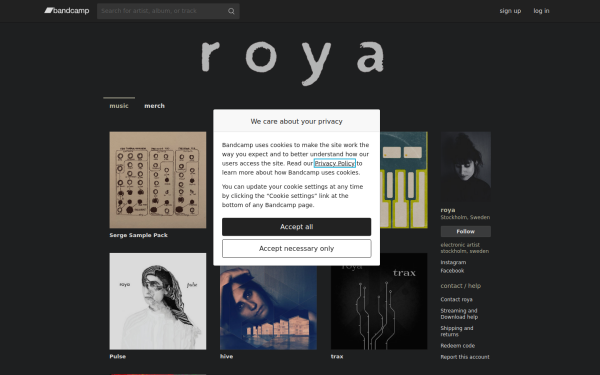Open the log in link
600x375 pixels.
[x=541, y=11]
